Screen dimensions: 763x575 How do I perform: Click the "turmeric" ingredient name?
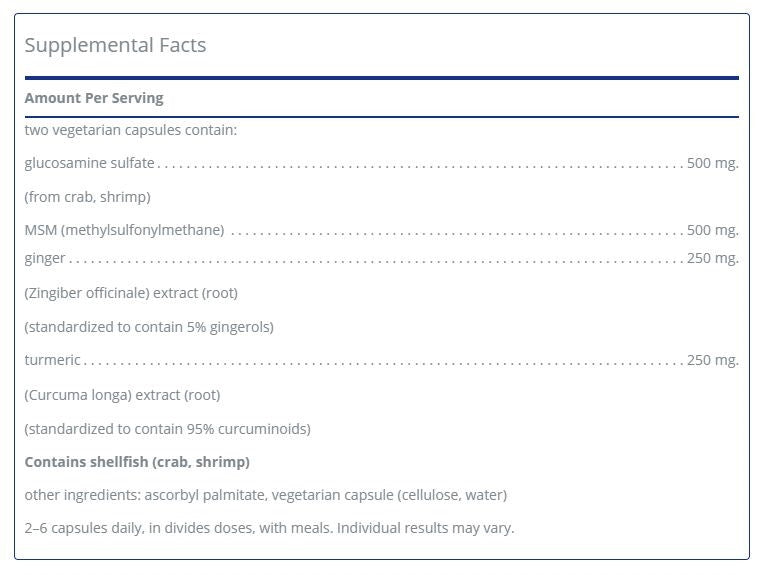[x=53, y=360]
